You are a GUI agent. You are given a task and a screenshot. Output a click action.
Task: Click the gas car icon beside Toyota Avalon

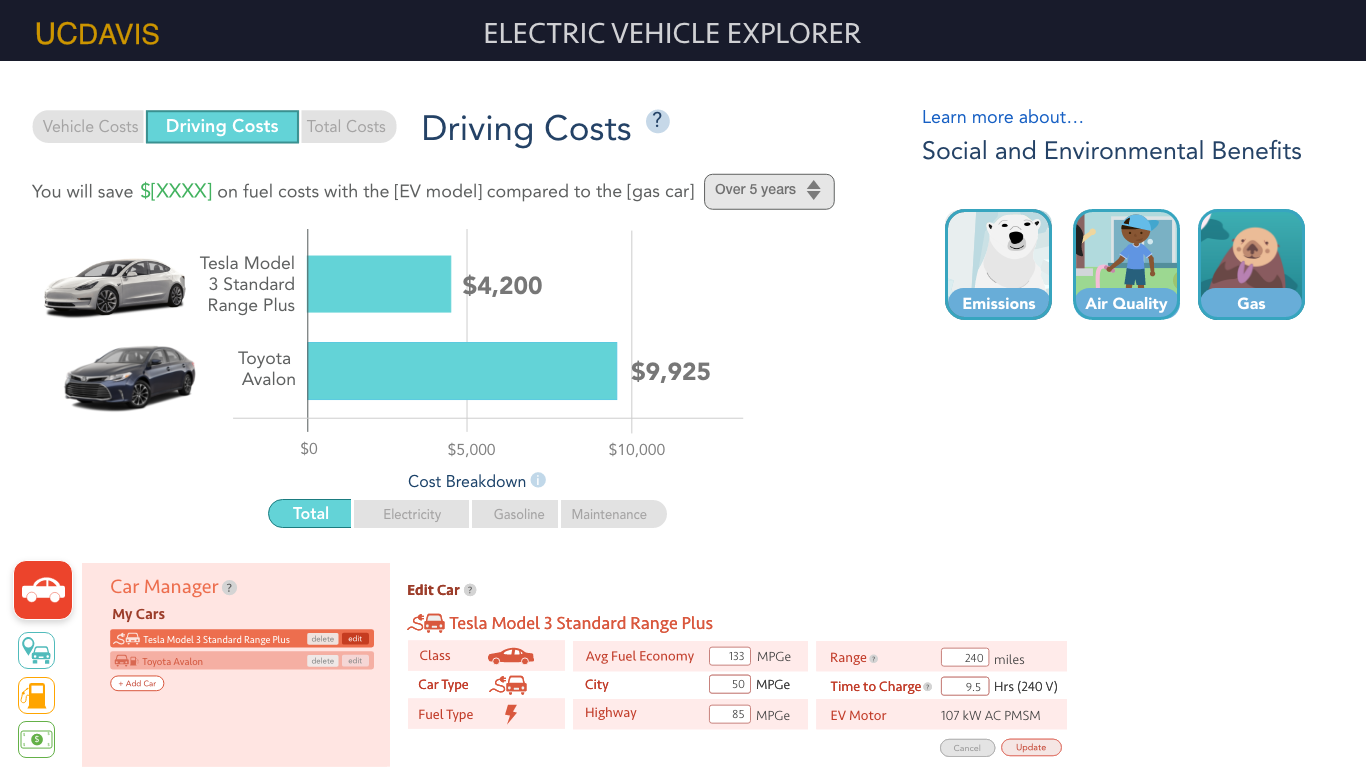tap(126, 661)
